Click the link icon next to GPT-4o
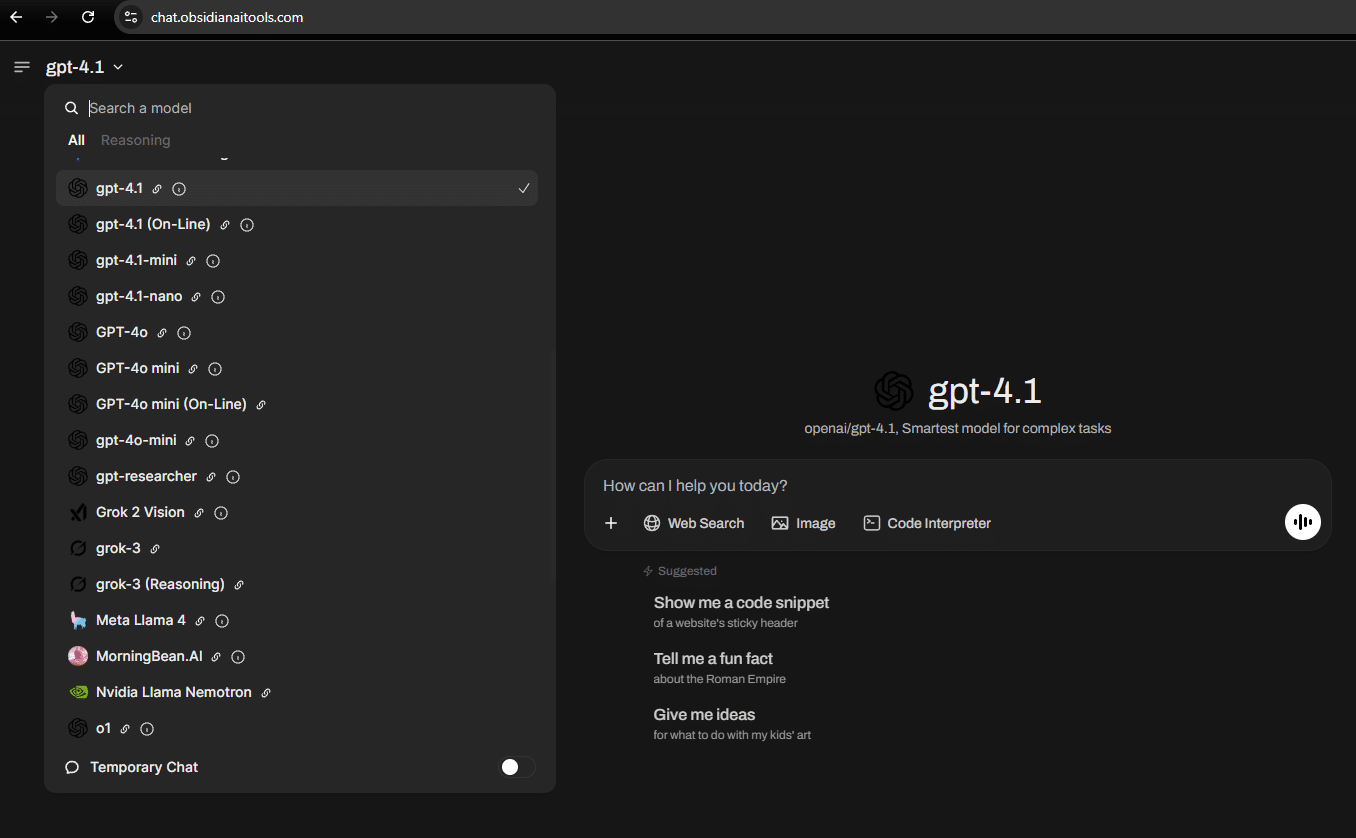The width and height of the screenshot is (1356, 838). coord(162,333)
